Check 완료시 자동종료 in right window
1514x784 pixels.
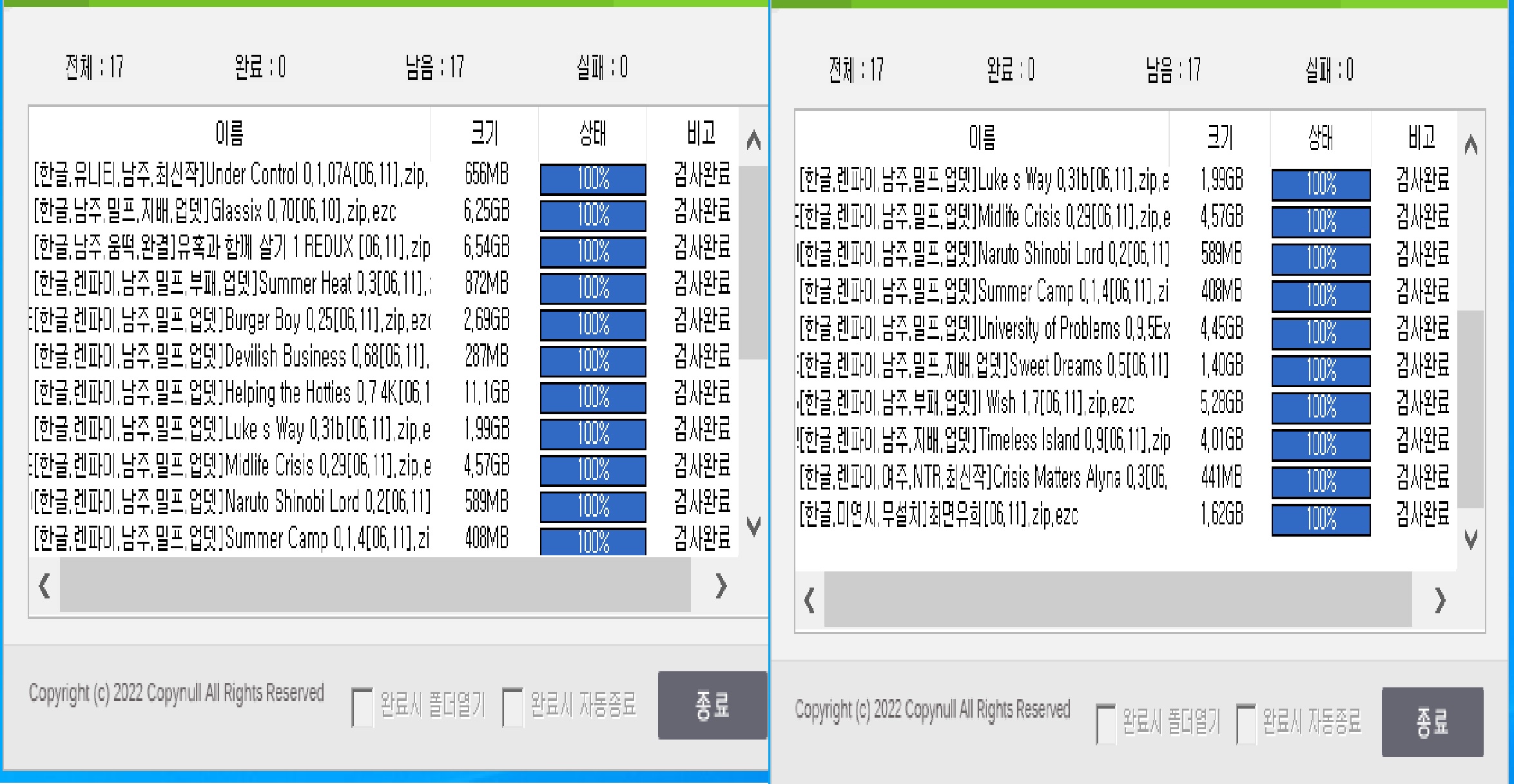(1247, 723)
